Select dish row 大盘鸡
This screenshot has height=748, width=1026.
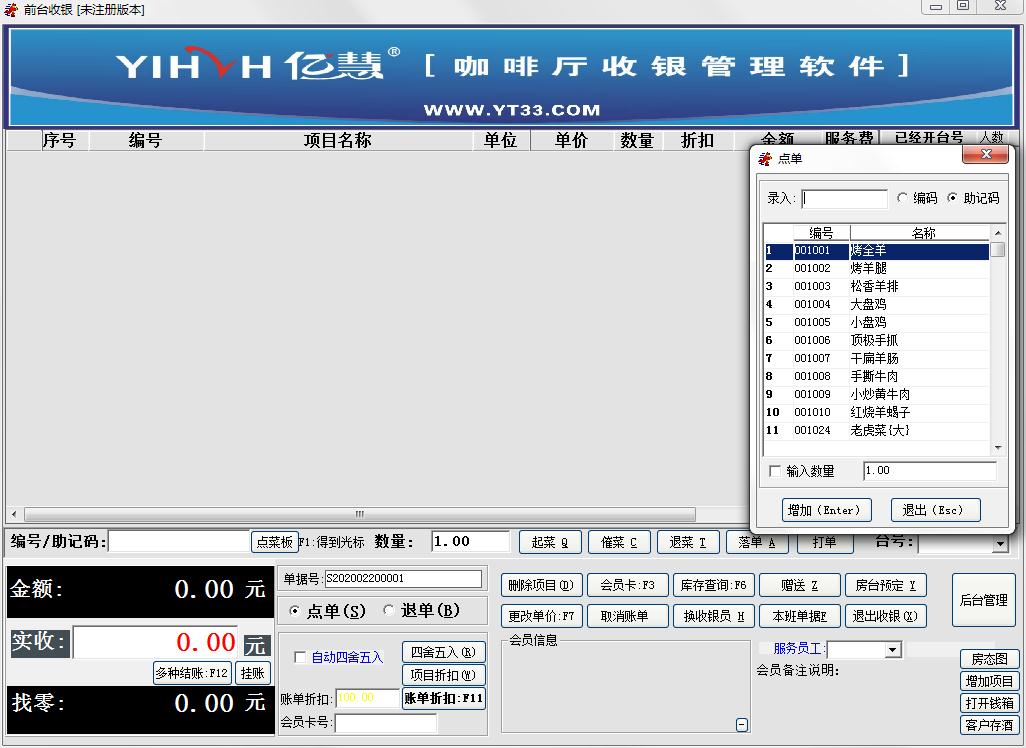point(877,304)
